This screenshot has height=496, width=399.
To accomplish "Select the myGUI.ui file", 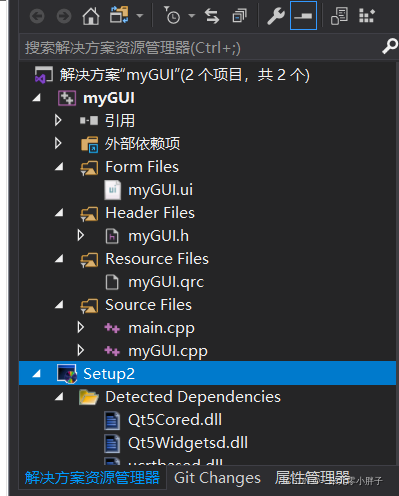I will tap(160, 190).
